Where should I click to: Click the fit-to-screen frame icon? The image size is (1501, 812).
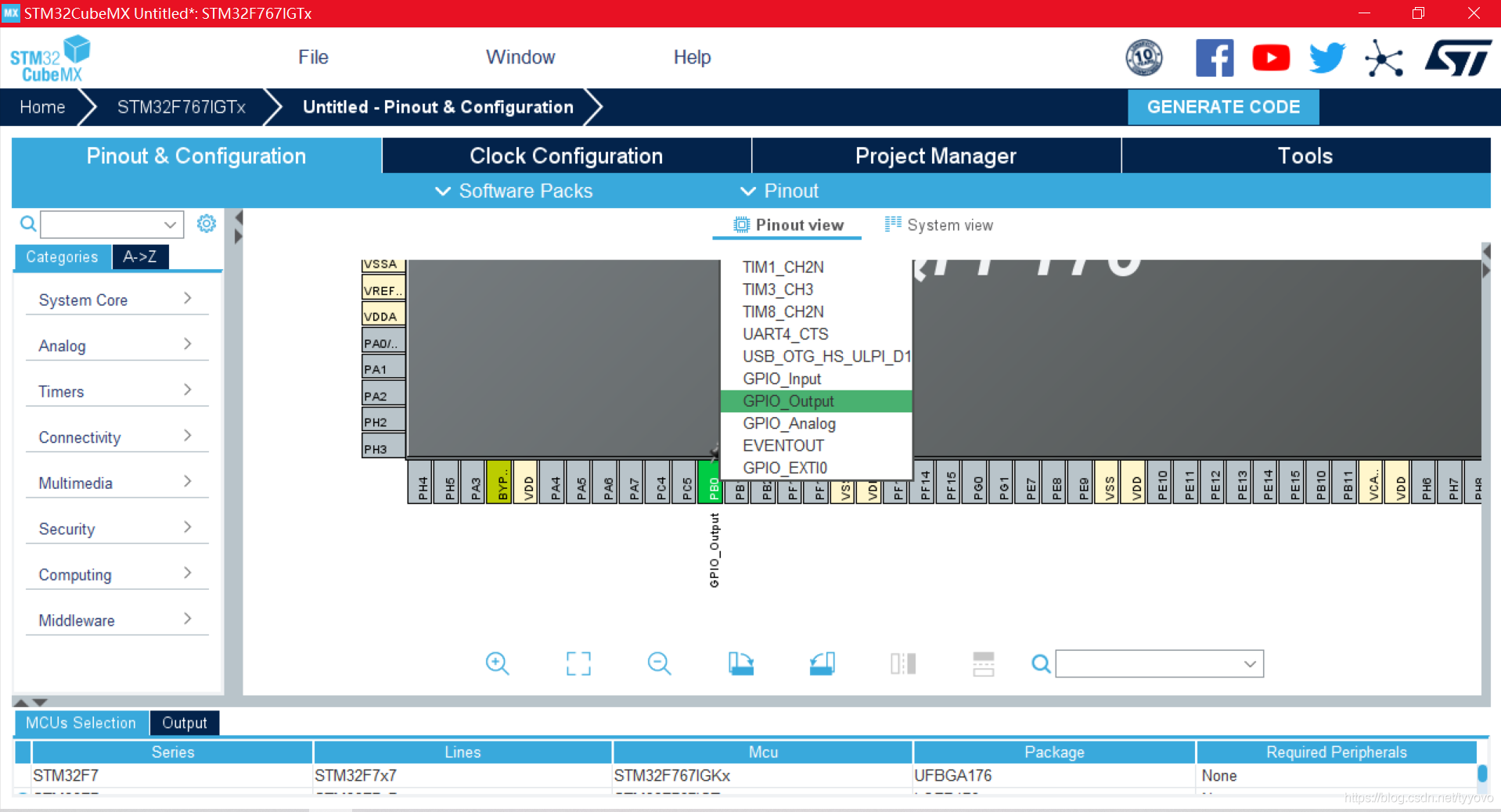tap(578, 663)
